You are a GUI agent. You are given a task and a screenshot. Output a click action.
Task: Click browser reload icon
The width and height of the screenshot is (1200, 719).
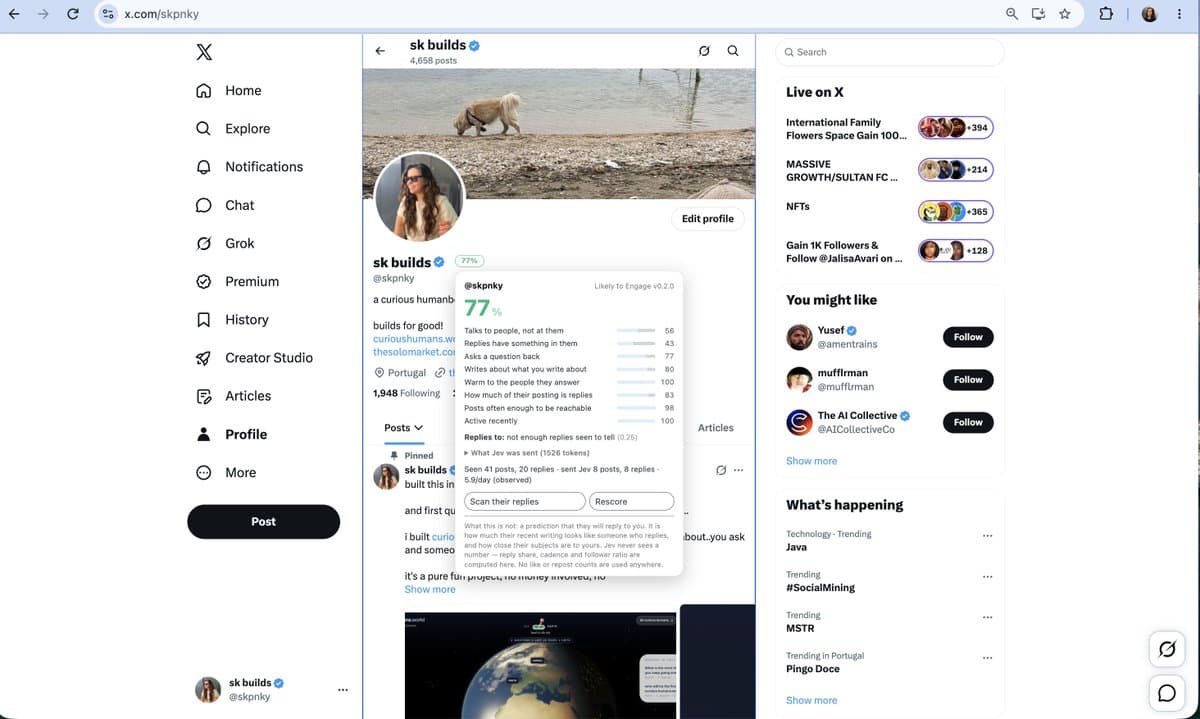72,14
